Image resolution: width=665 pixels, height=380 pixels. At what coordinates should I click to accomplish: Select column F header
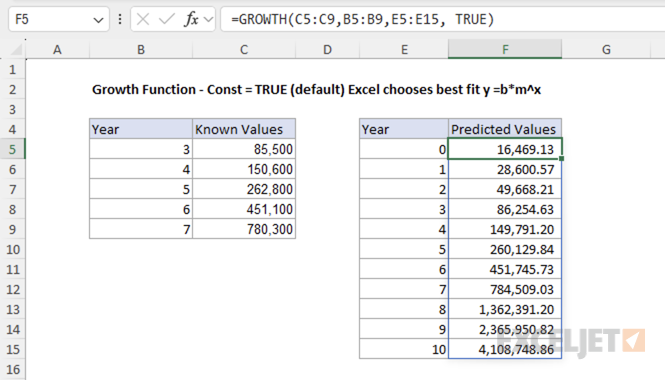click(505, 50)
